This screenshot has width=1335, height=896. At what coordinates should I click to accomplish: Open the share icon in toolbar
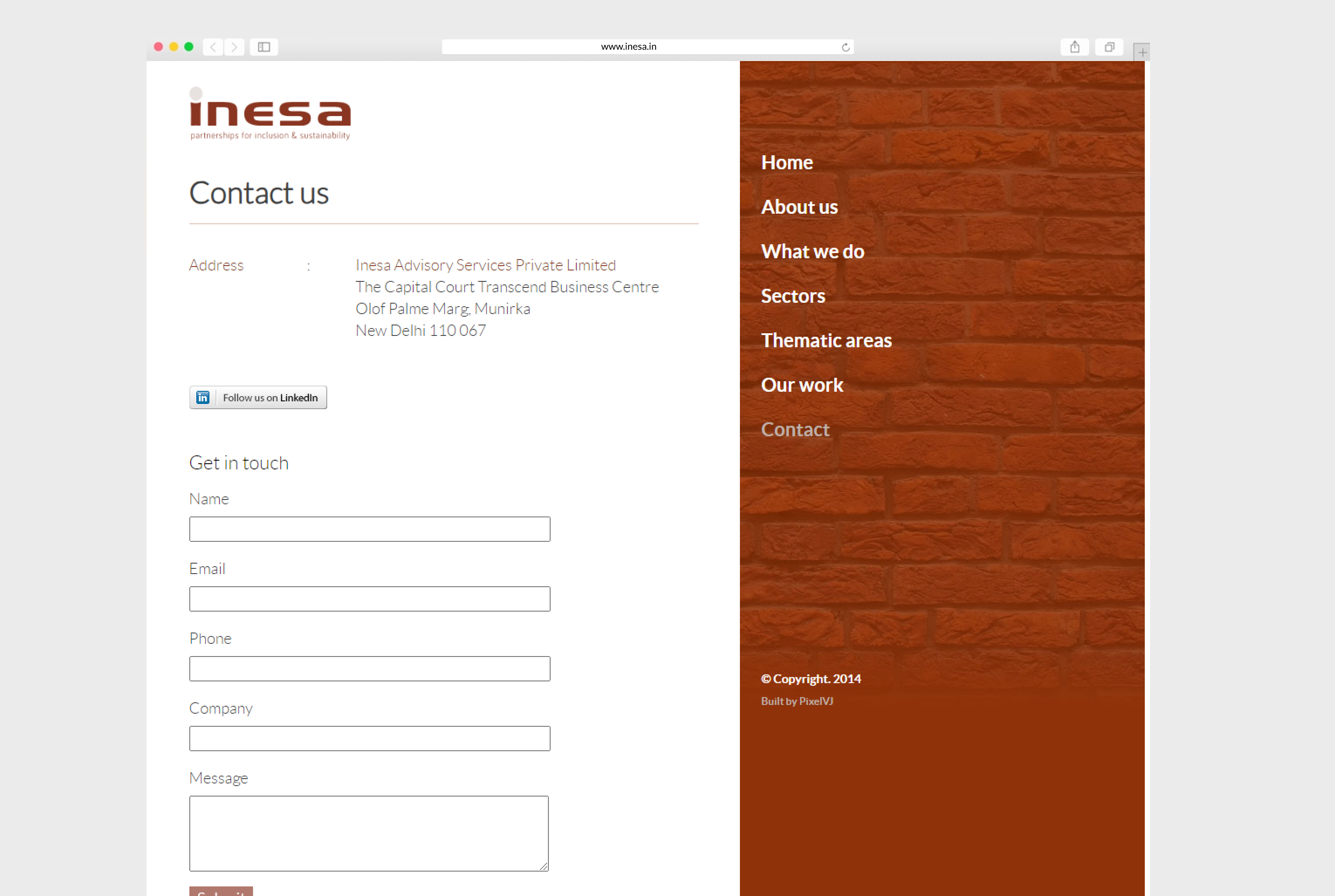pyautogui.click(x=1075, y=47)
